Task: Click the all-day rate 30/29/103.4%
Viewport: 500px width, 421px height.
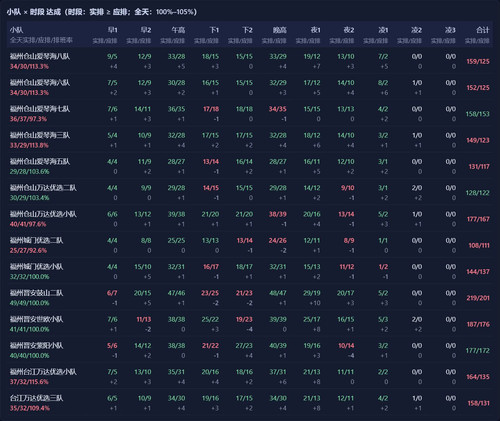Action: 30,198
